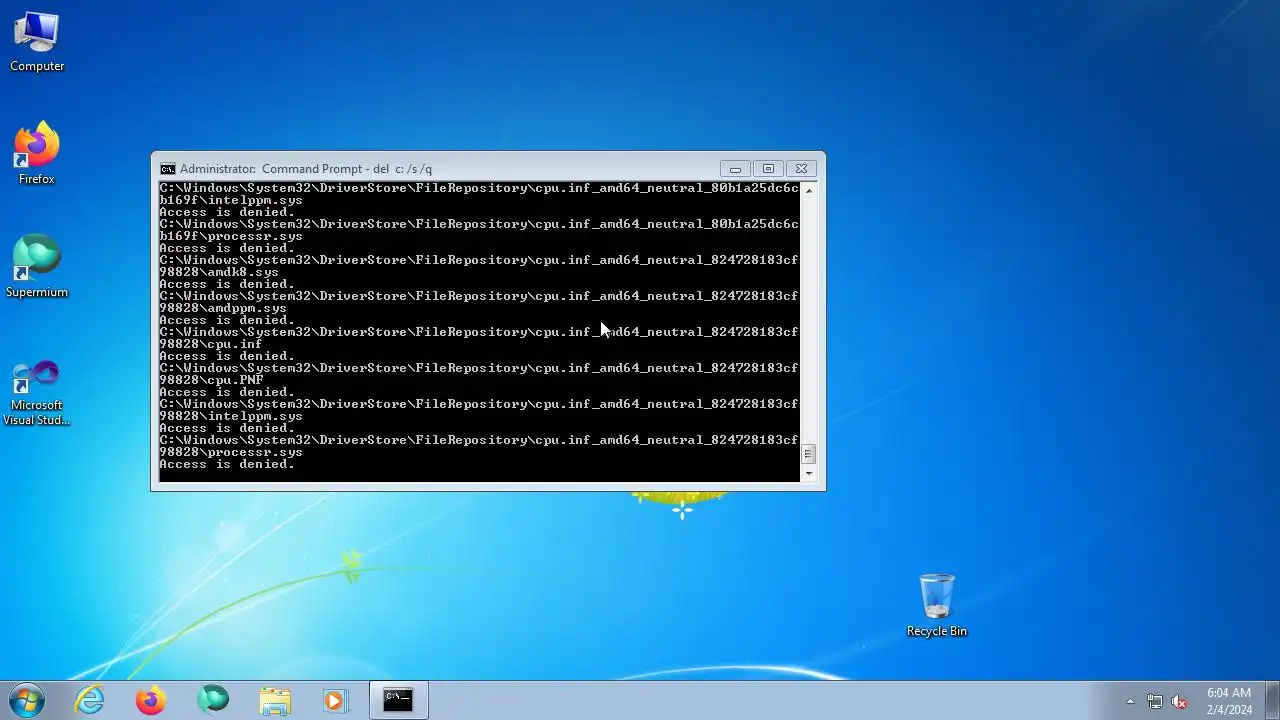Click the amdppm.sys line in console
This screenshot has width=1280, height=720.
pyautogui.click(x=223, y=308)
